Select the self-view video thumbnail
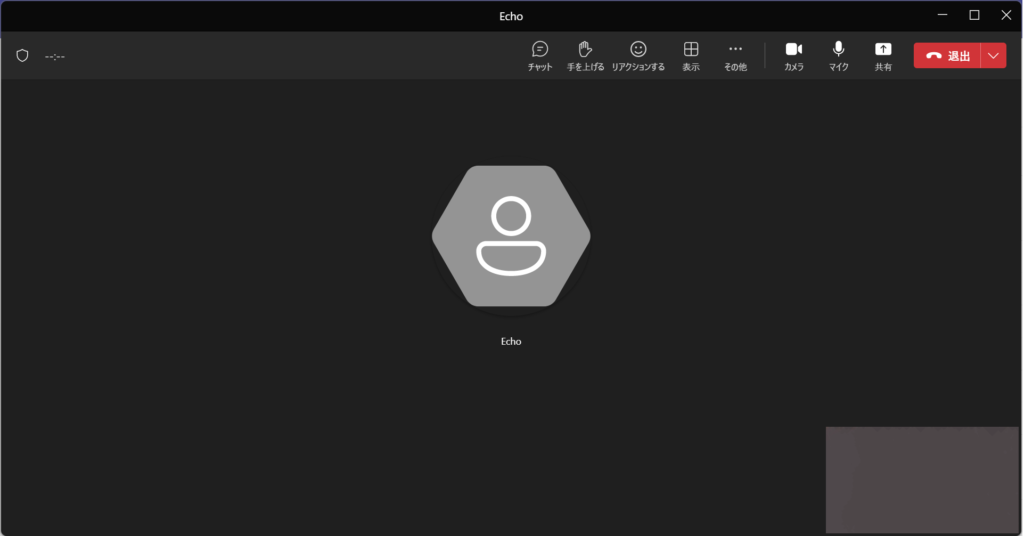Screen dimensions: 1024x536 [921, 479]
